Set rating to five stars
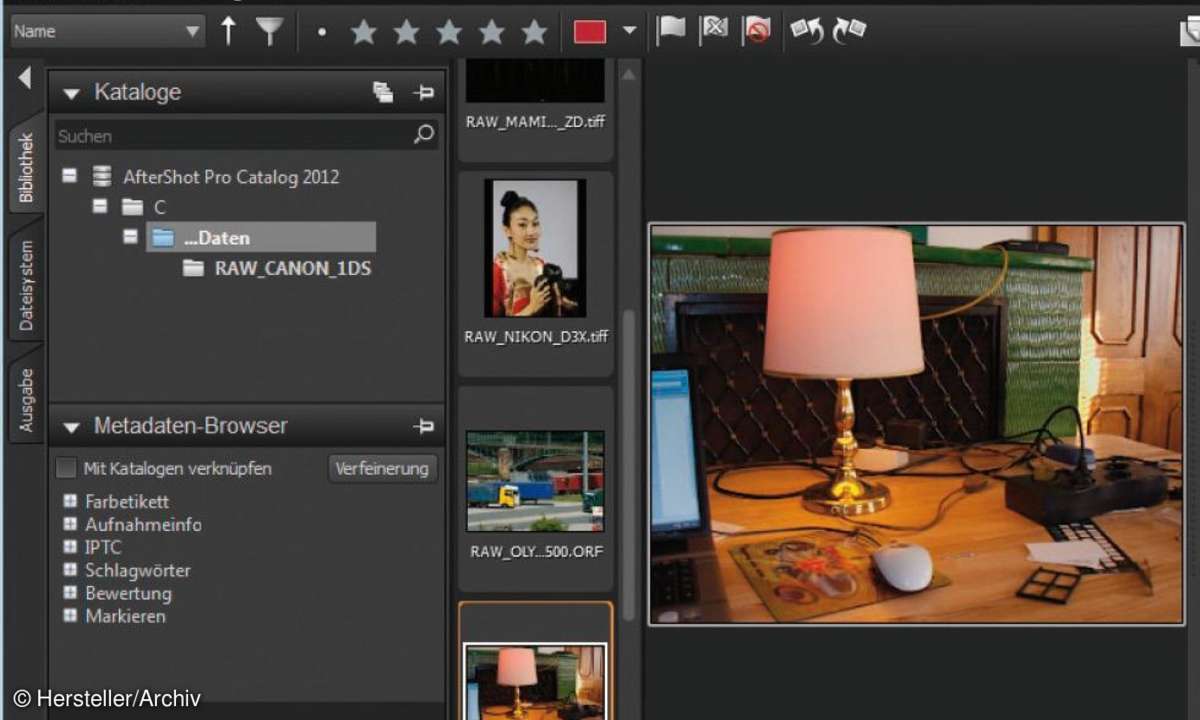Screen dimensions: 1200x720 [x=535, y=32]
